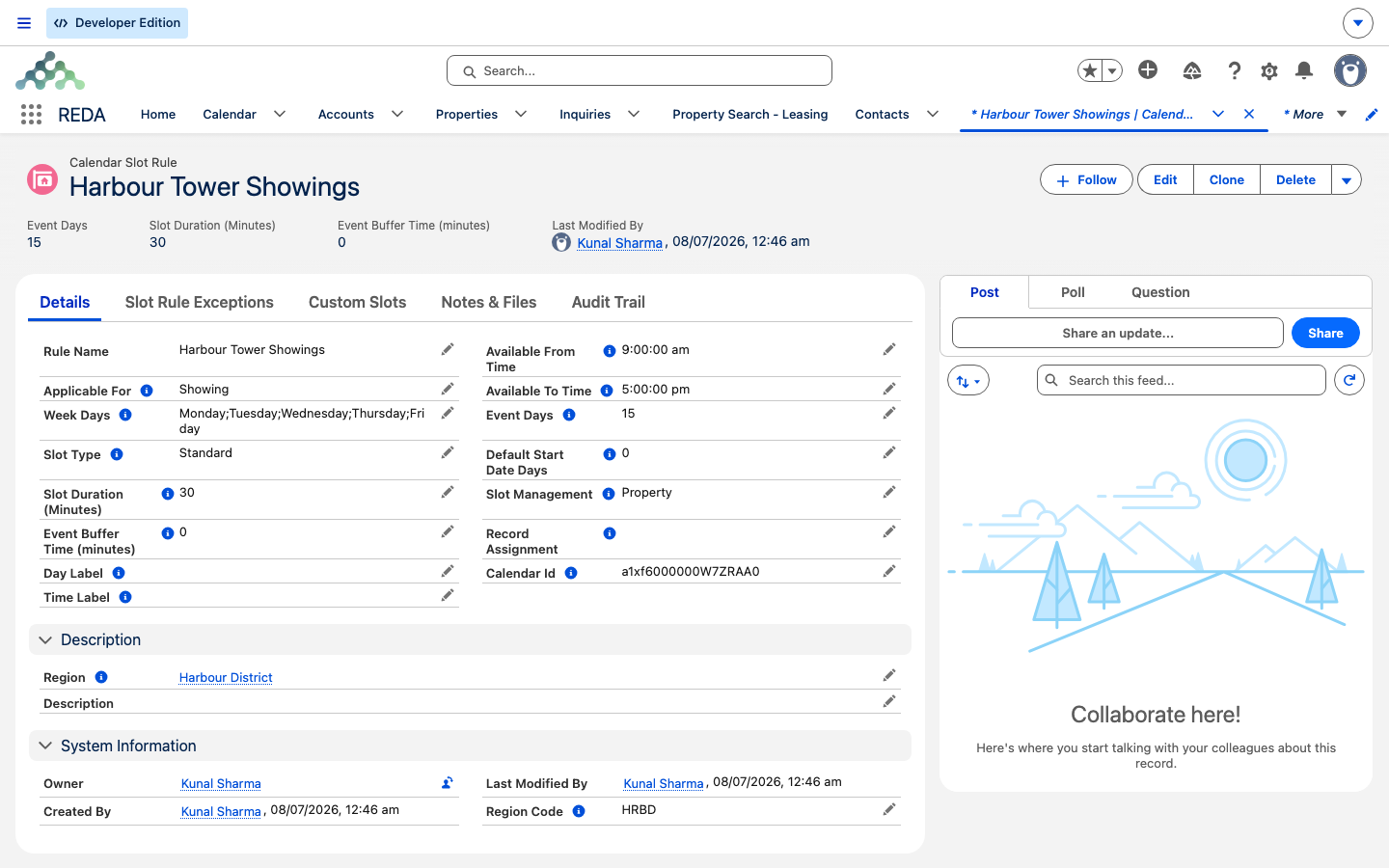The height and width of the screenshot is (868, 1389).
Task: Open the Calendar nav dropdown chevron
Action: (280, 114)
